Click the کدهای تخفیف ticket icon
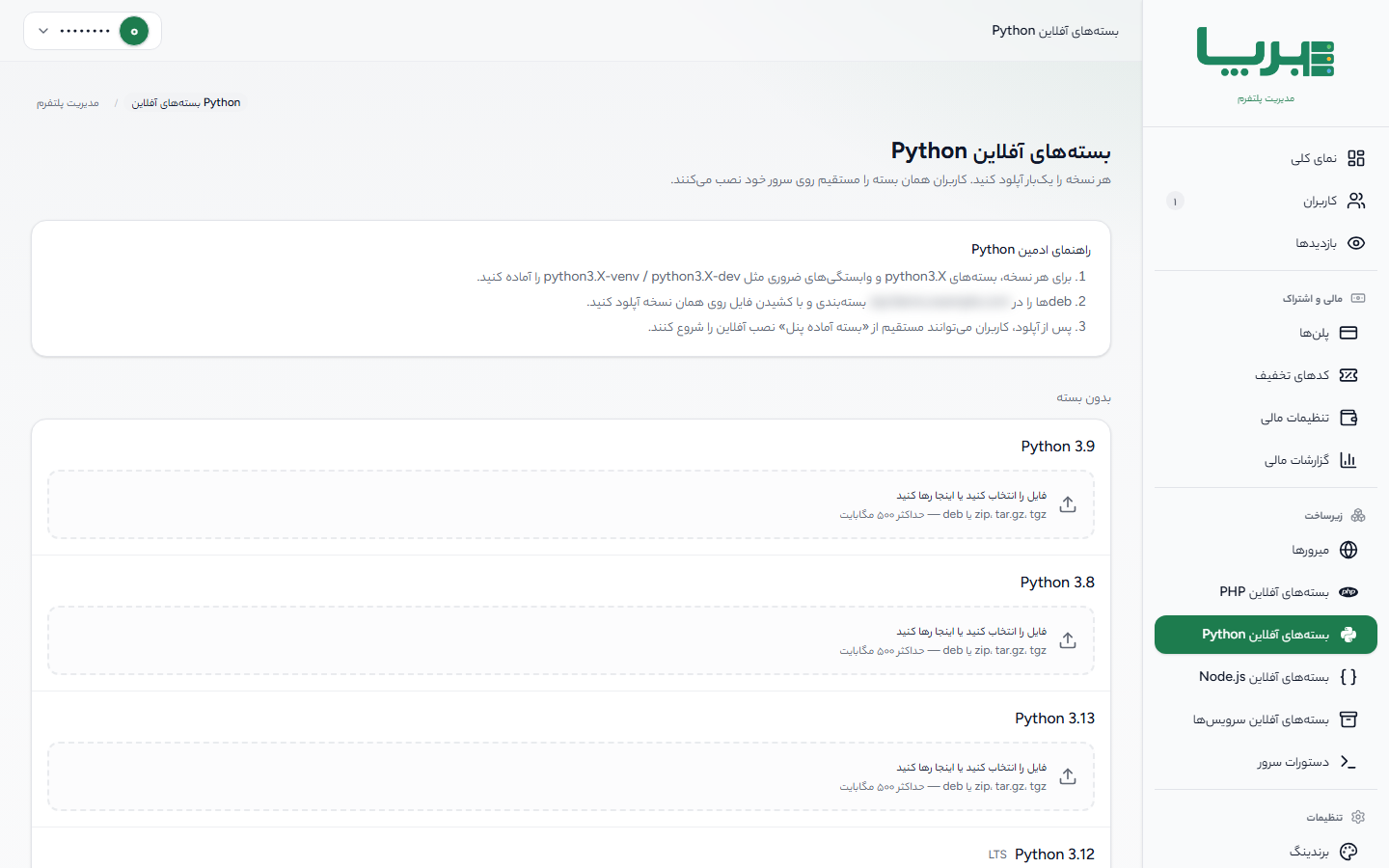1389x868 pixels. (1348, 375)
